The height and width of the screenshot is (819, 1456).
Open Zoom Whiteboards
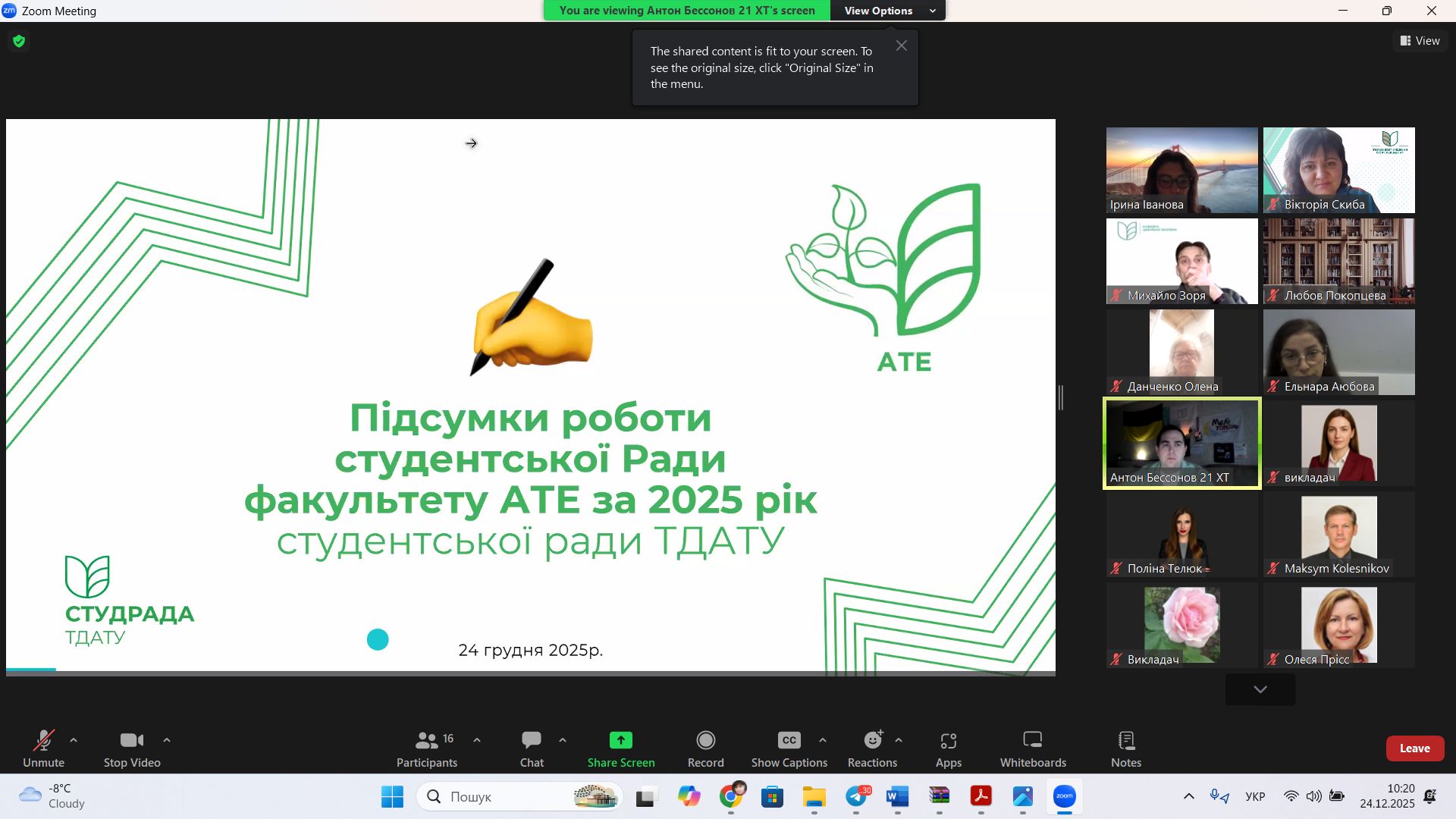(1033, 748)
